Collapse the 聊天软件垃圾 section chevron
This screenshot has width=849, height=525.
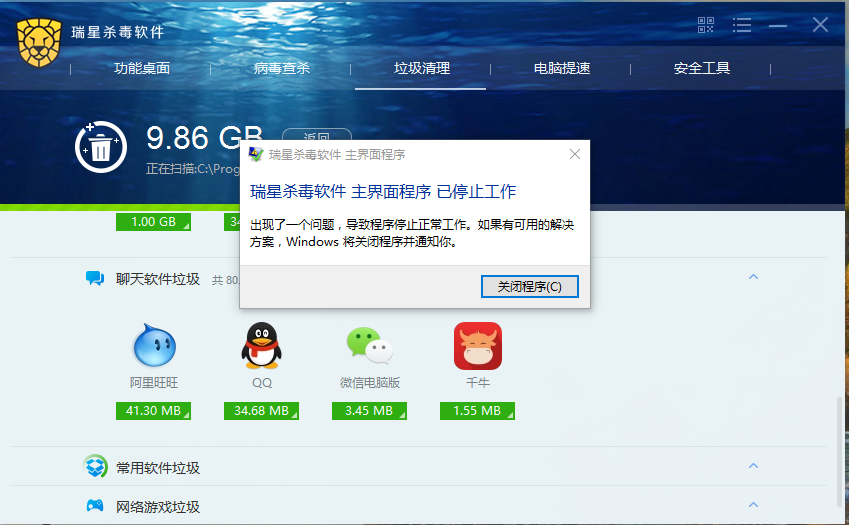click(x=753, y=277)
